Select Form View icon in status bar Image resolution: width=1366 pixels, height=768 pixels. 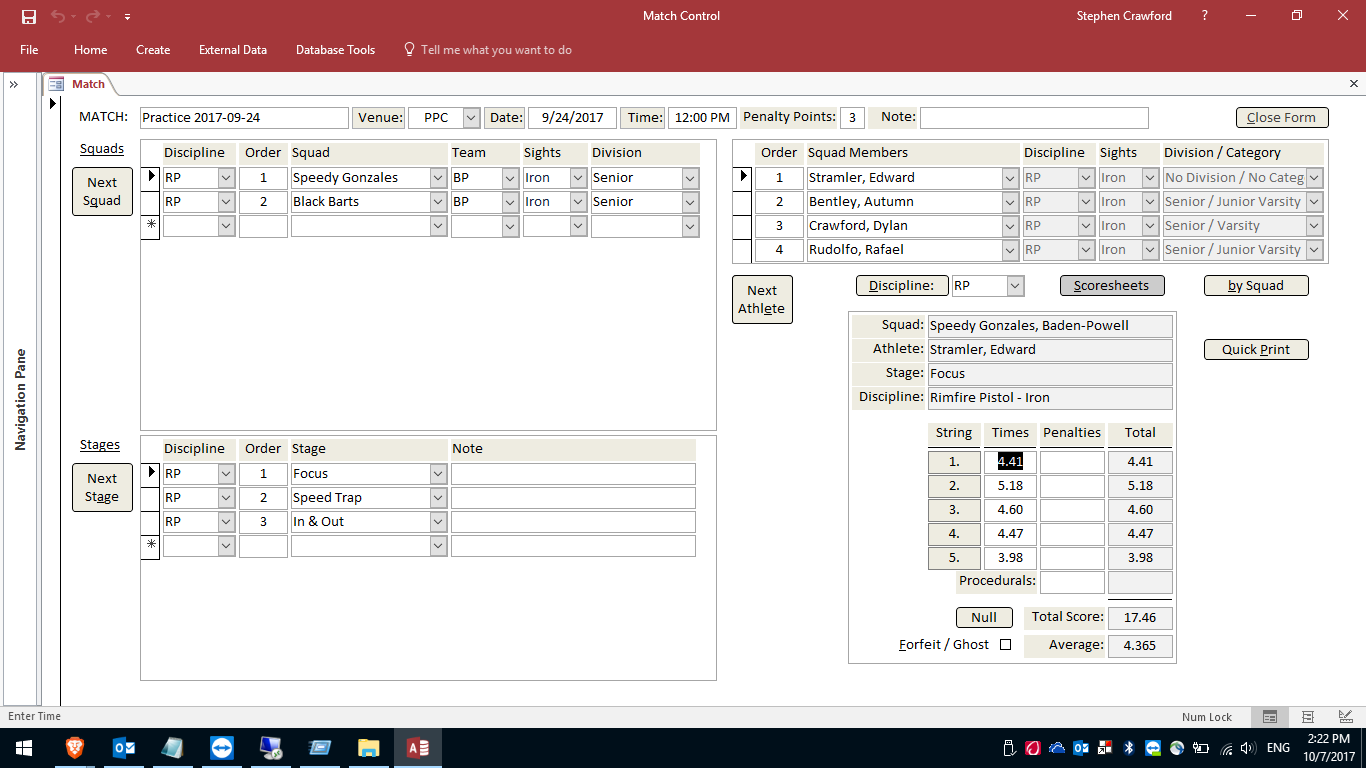[x=1270, y=717]
